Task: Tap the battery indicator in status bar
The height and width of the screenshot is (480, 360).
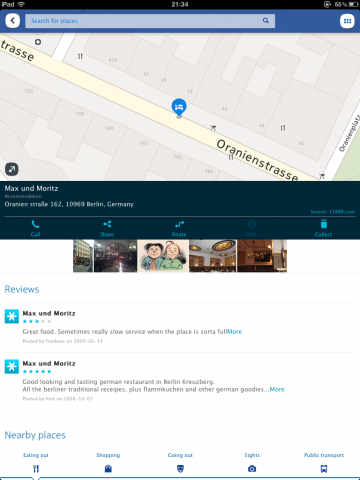Action: [354, 4]
